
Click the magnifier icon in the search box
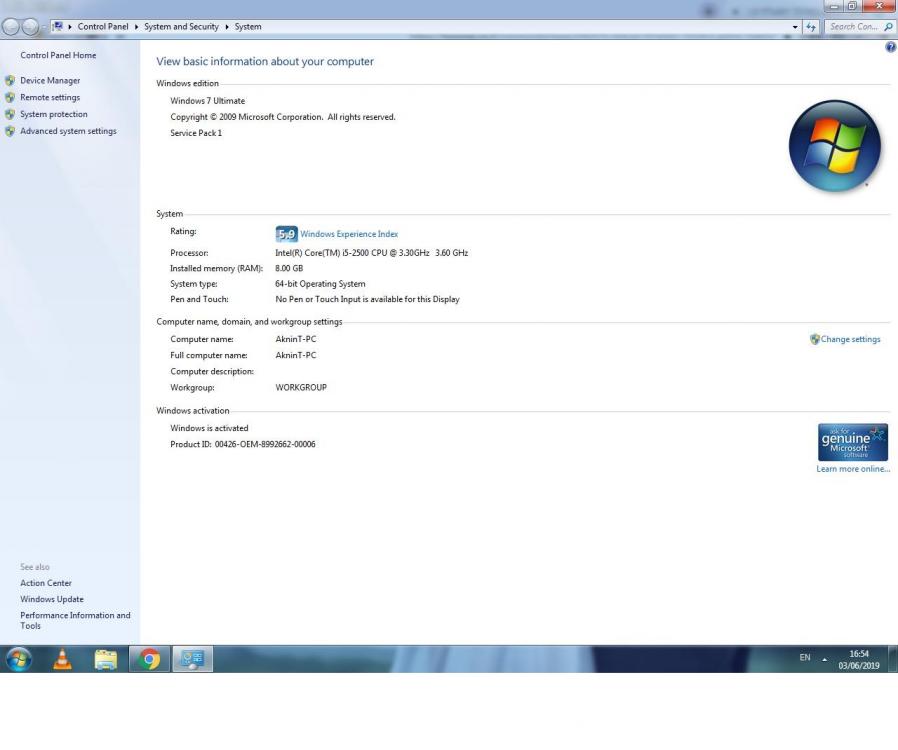click(888, 27)
